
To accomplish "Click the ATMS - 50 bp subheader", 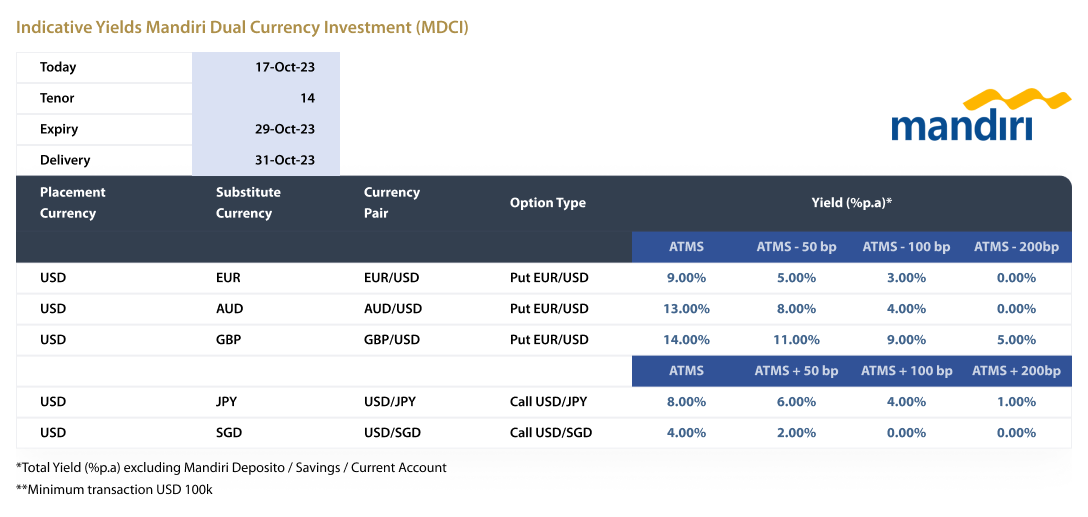I will click(797, 247).
